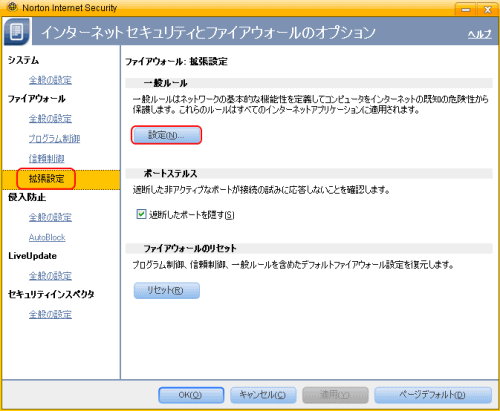The image size is (500, 411).
Task: Go to 信頼制御 settings page
Action: tap(46, 158)
